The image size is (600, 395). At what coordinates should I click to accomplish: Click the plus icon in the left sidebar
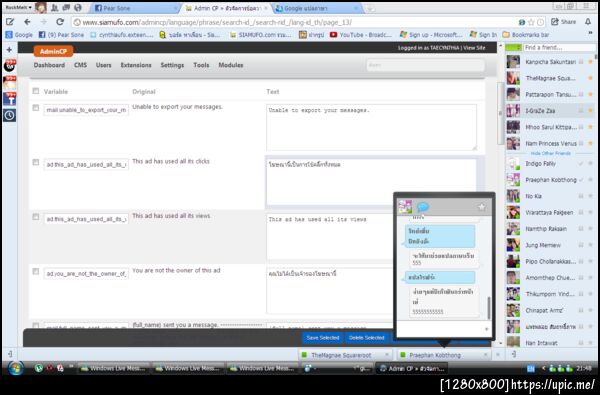(x=9, y=49)
